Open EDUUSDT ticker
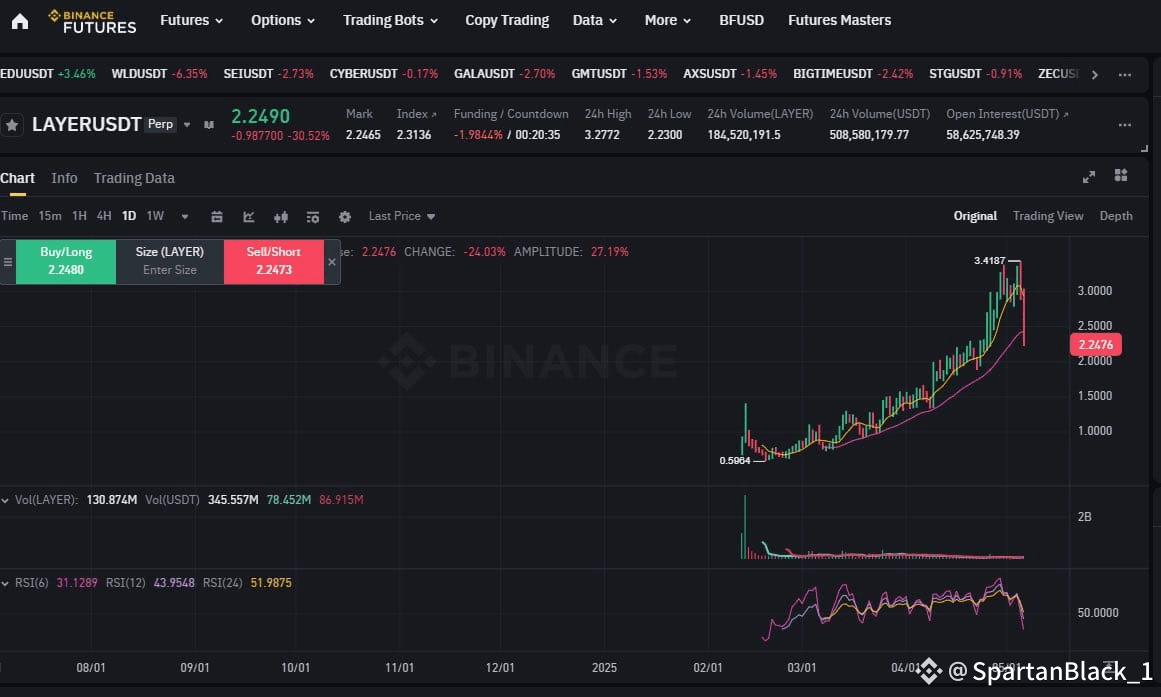 click(48, 74)
